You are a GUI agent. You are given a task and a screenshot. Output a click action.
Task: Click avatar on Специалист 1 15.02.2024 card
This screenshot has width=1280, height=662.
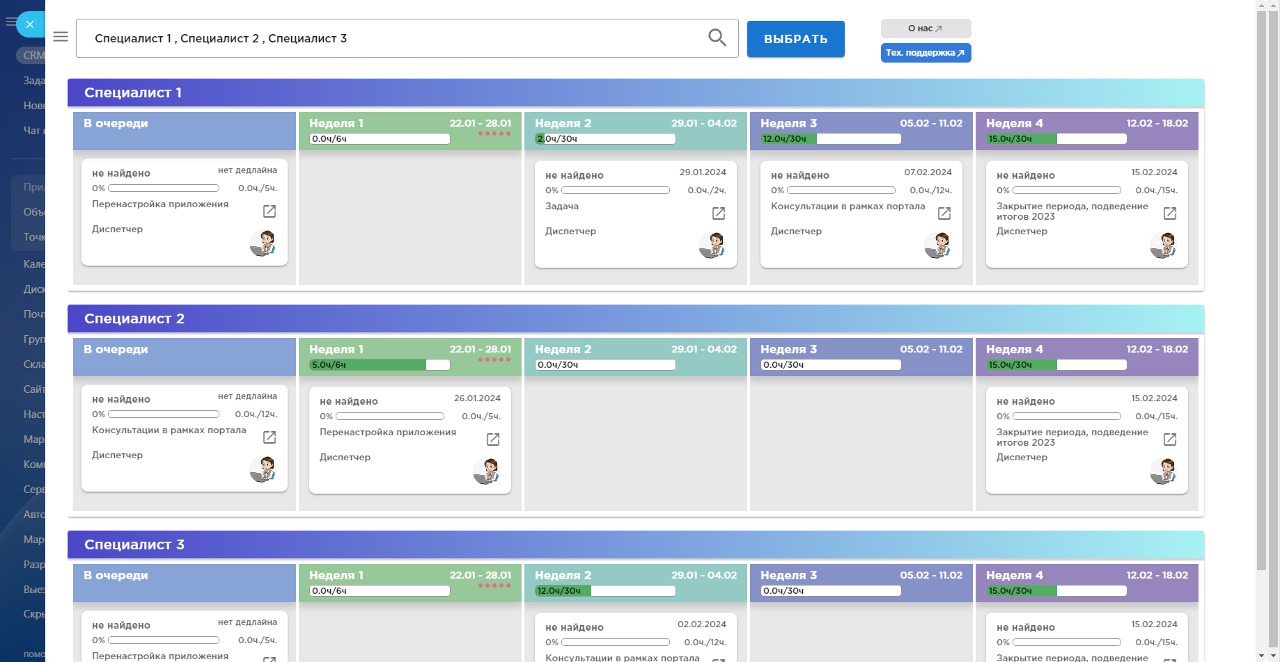[1163, 245]
